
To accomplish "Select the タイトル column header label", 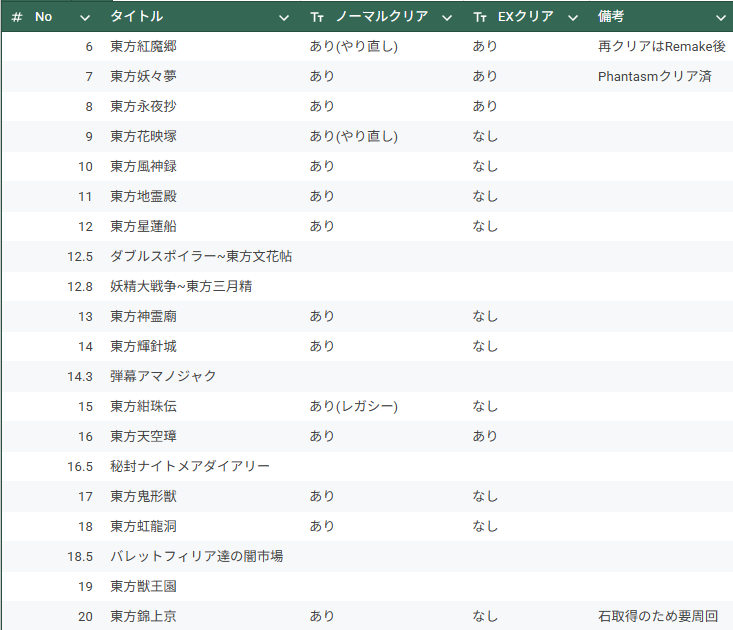I will [x=137, y=16].
